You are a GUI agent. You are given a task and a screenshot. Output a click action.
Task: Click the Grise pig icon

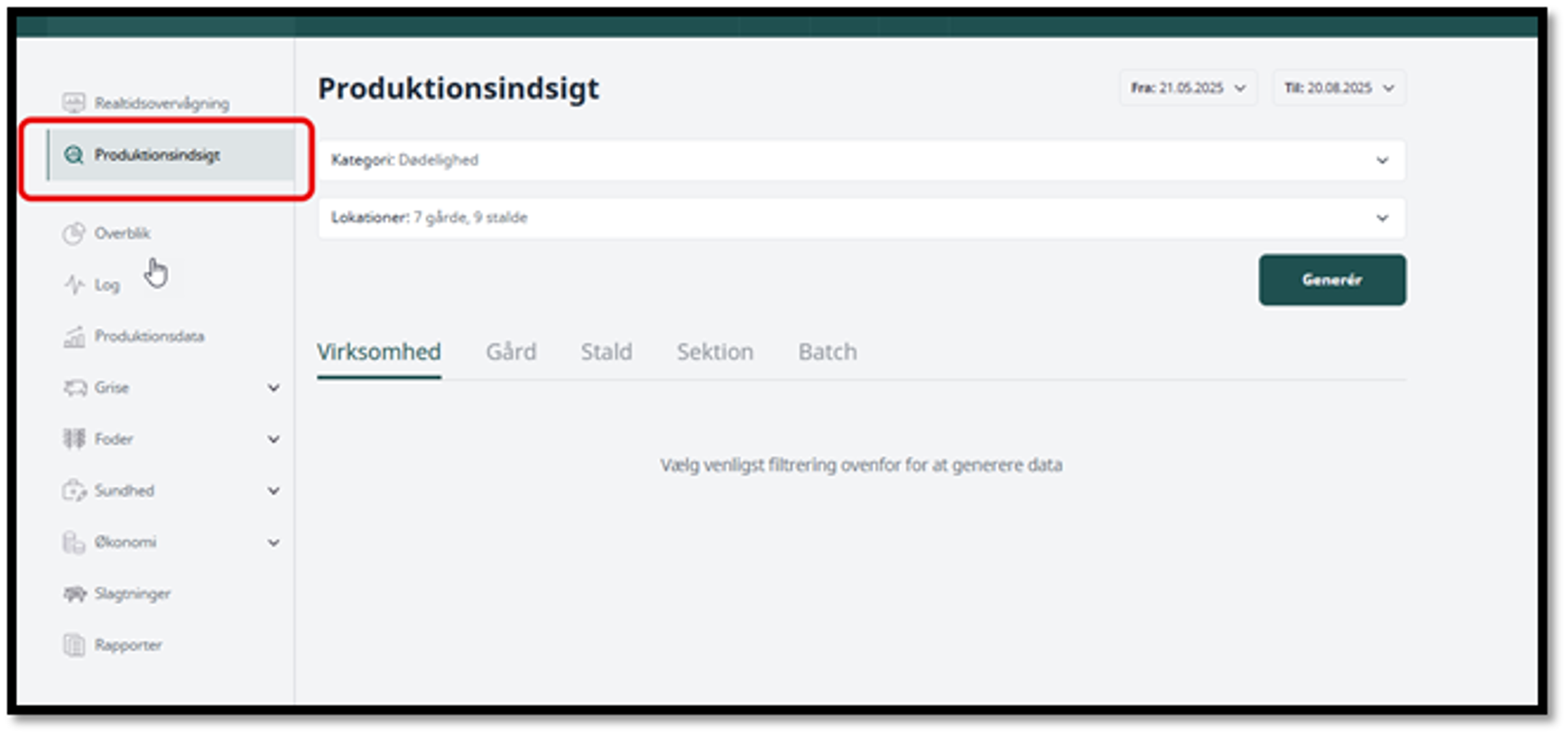(x=74, y=388)
